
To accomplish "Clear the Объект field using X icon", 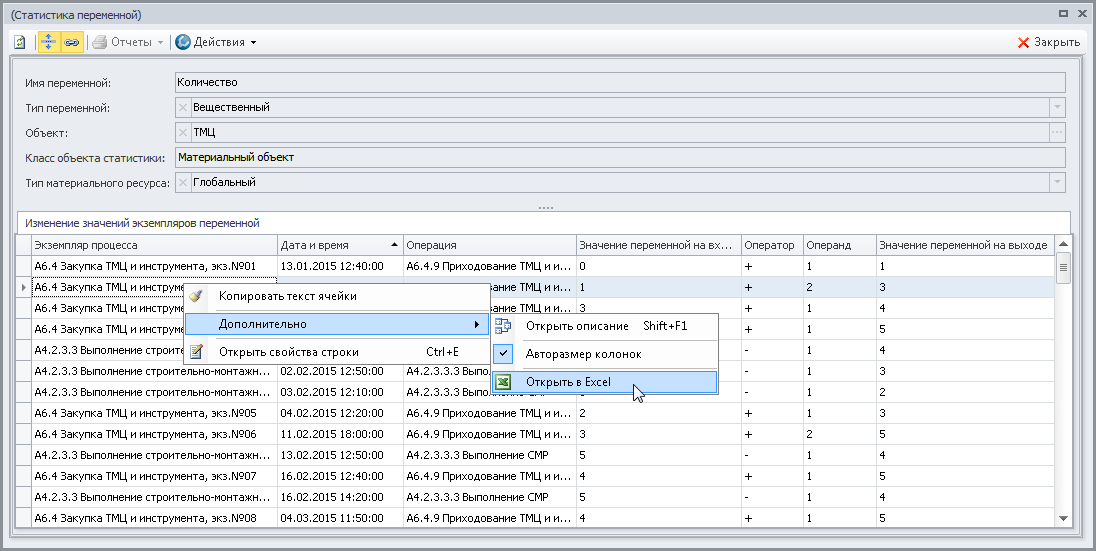I will [182, 132].
